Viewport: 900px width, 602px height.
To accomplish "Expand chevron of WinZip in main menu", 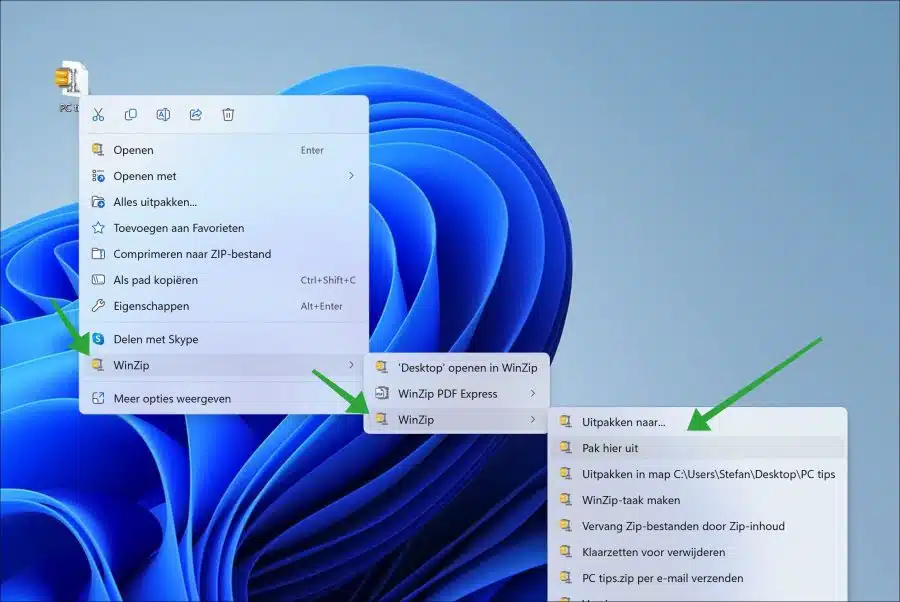I will tap(351, 365).
